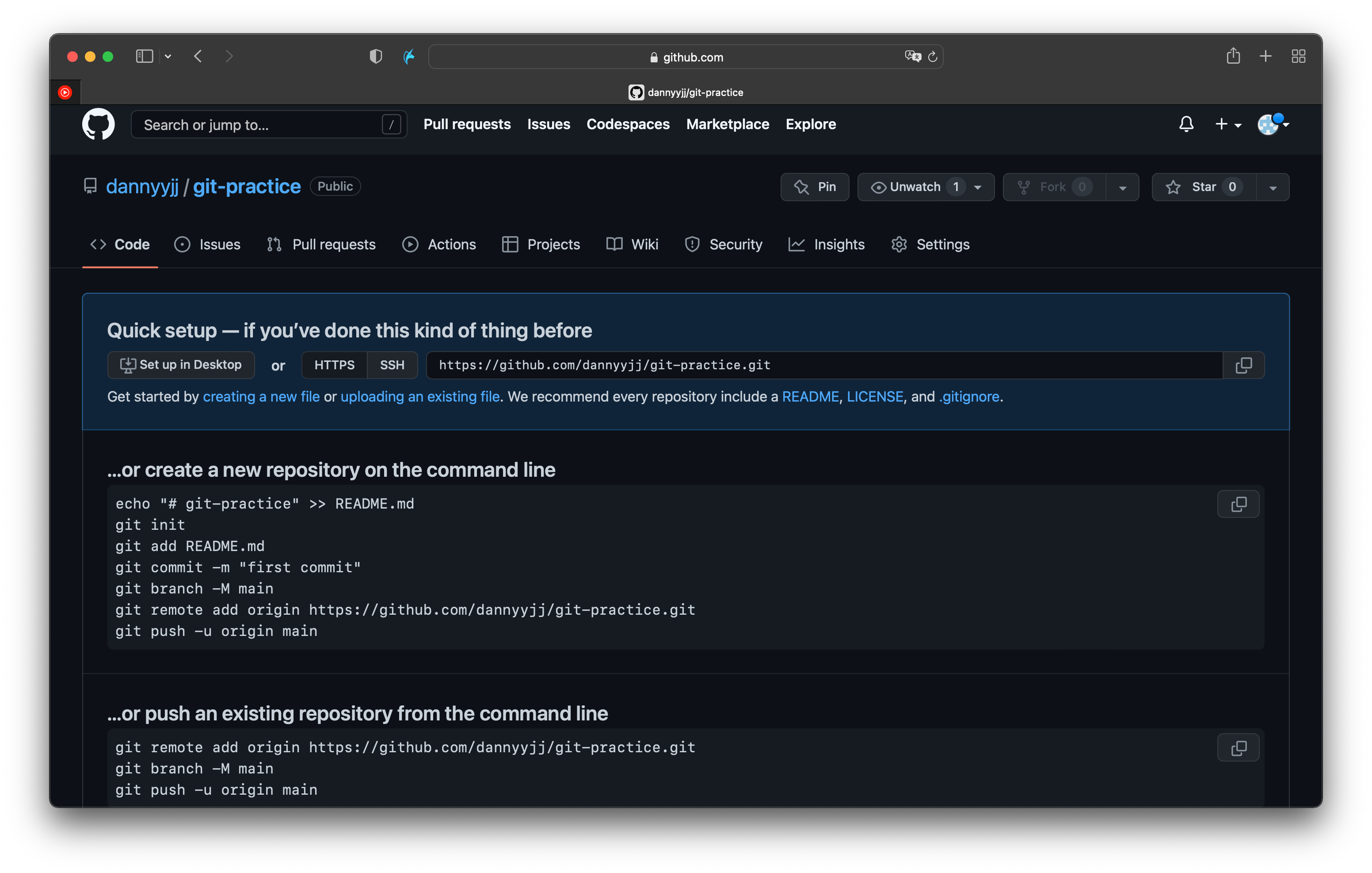Select the HTTPS protocol option
1372x873 pixels.
click(x=334, y=365)
